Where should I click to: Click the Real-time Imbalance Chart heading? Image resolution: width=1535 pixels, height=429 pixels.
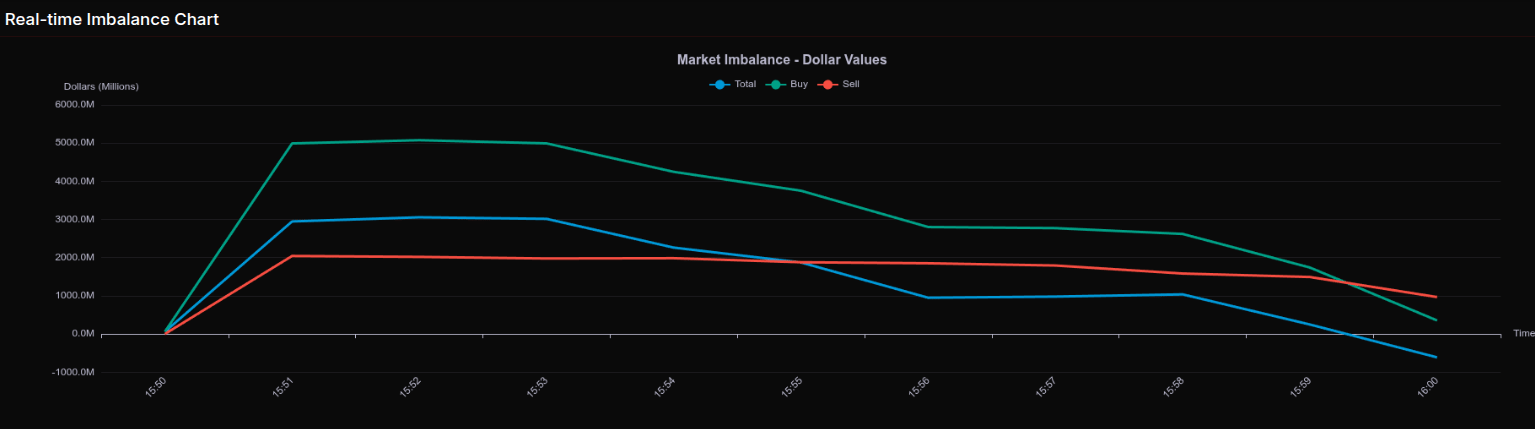[112, 19]
